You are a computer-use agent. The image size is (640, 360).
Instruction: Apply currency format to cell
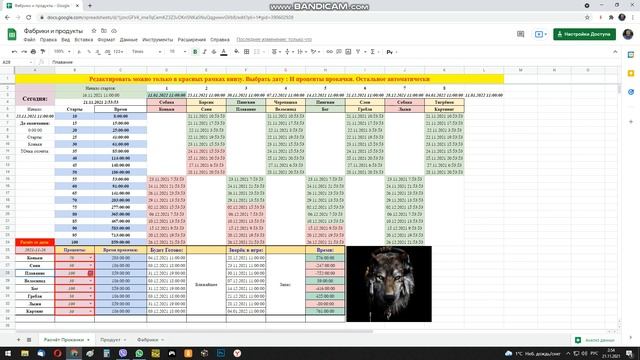pyautogui.click(x=79, y=52)
